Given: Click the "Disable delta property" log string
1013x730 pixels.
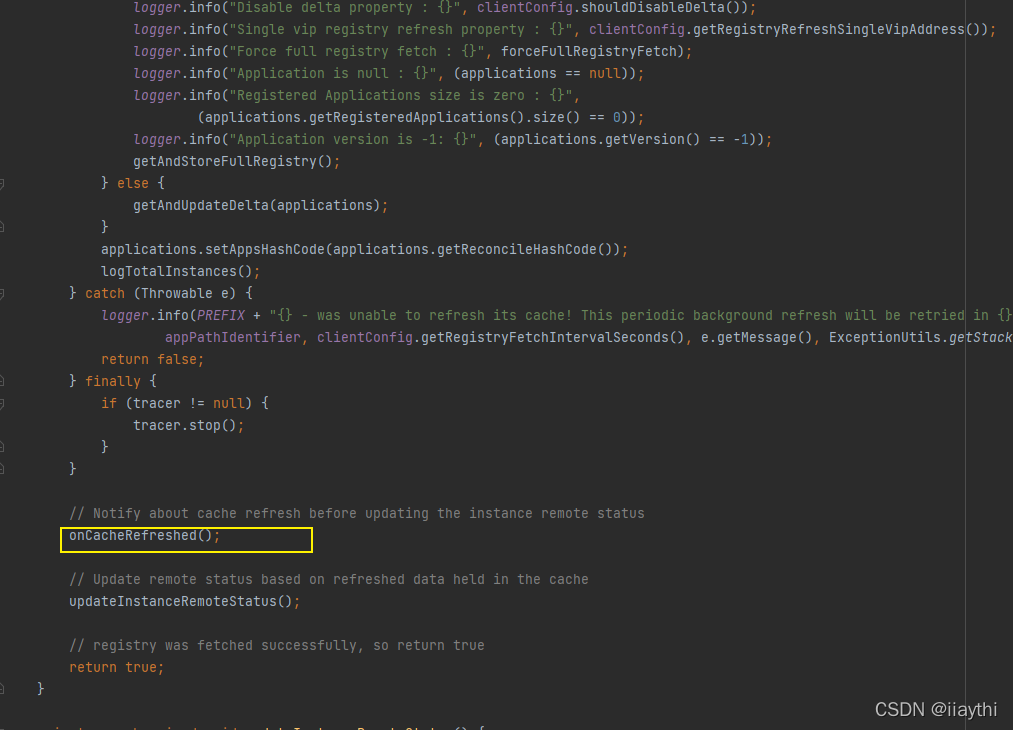Looking at the screenshot, I should point(344,8).
